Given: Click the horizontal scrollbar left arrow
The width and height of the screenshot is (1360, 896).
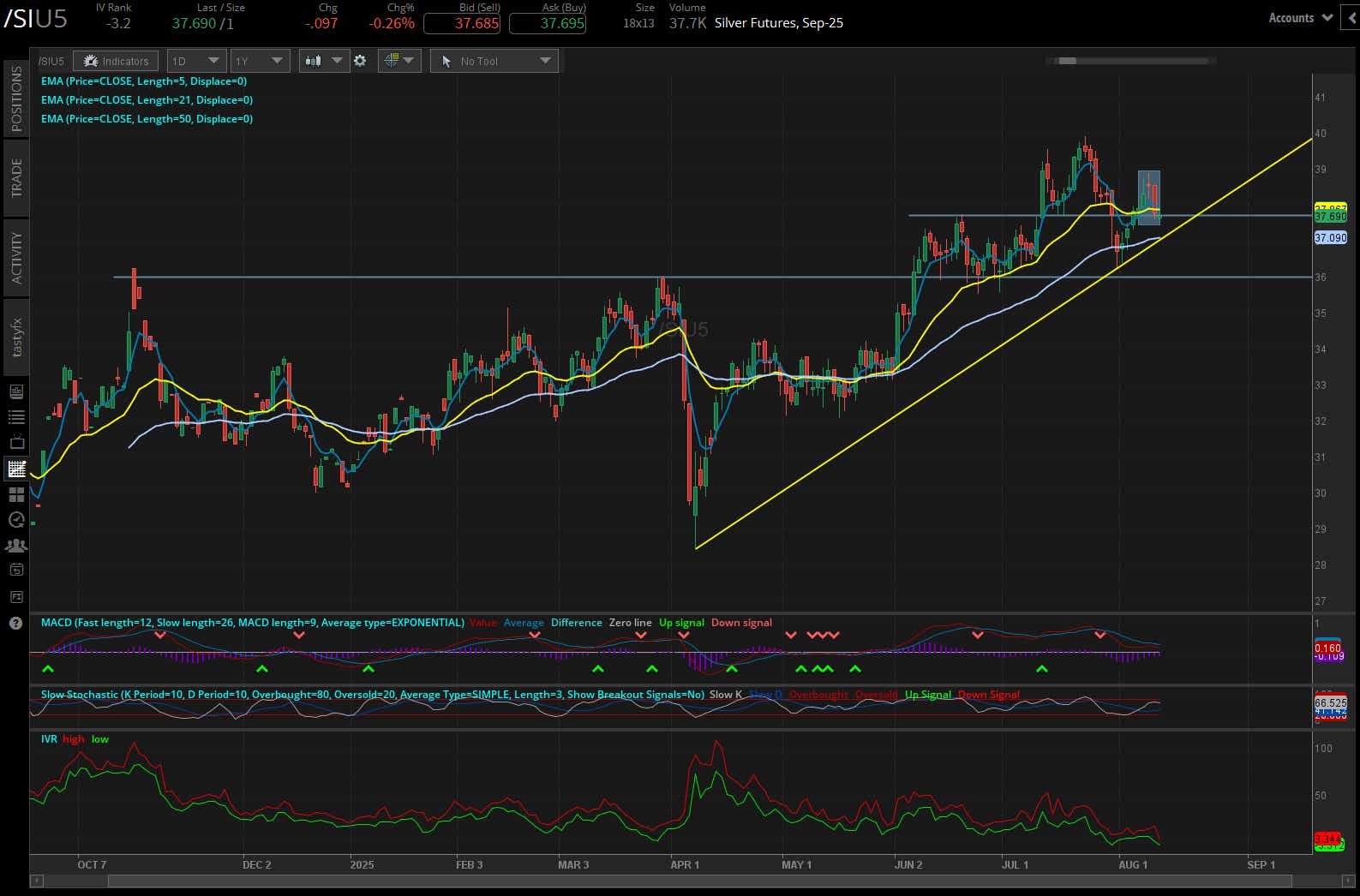Looking at the screenshot, I should [36, 881].
